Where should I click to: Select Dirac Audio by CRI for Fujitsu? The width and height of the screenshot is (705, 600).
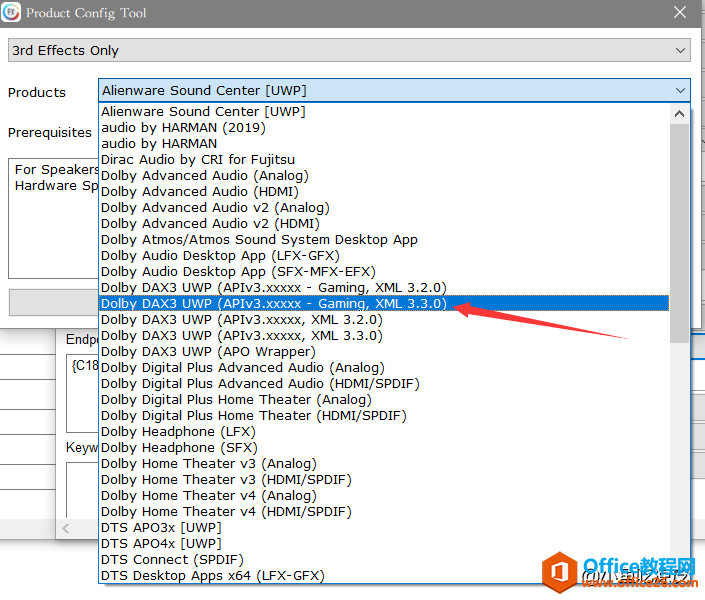point(384,160)
